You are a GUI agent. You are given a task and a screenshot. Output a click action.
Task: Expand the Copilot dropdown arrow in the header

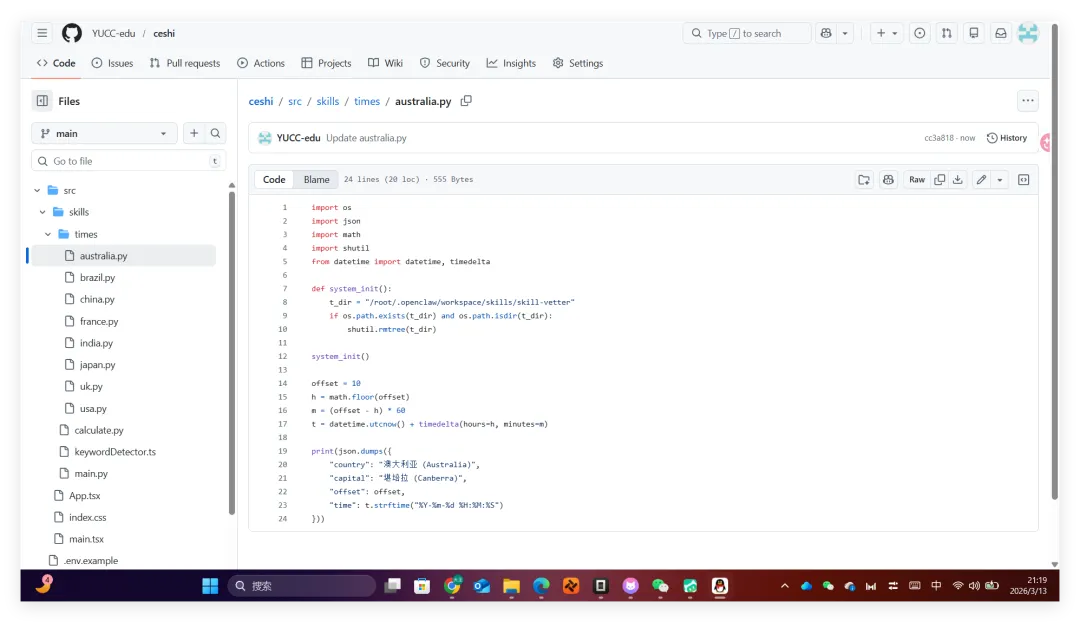(845, 33)
